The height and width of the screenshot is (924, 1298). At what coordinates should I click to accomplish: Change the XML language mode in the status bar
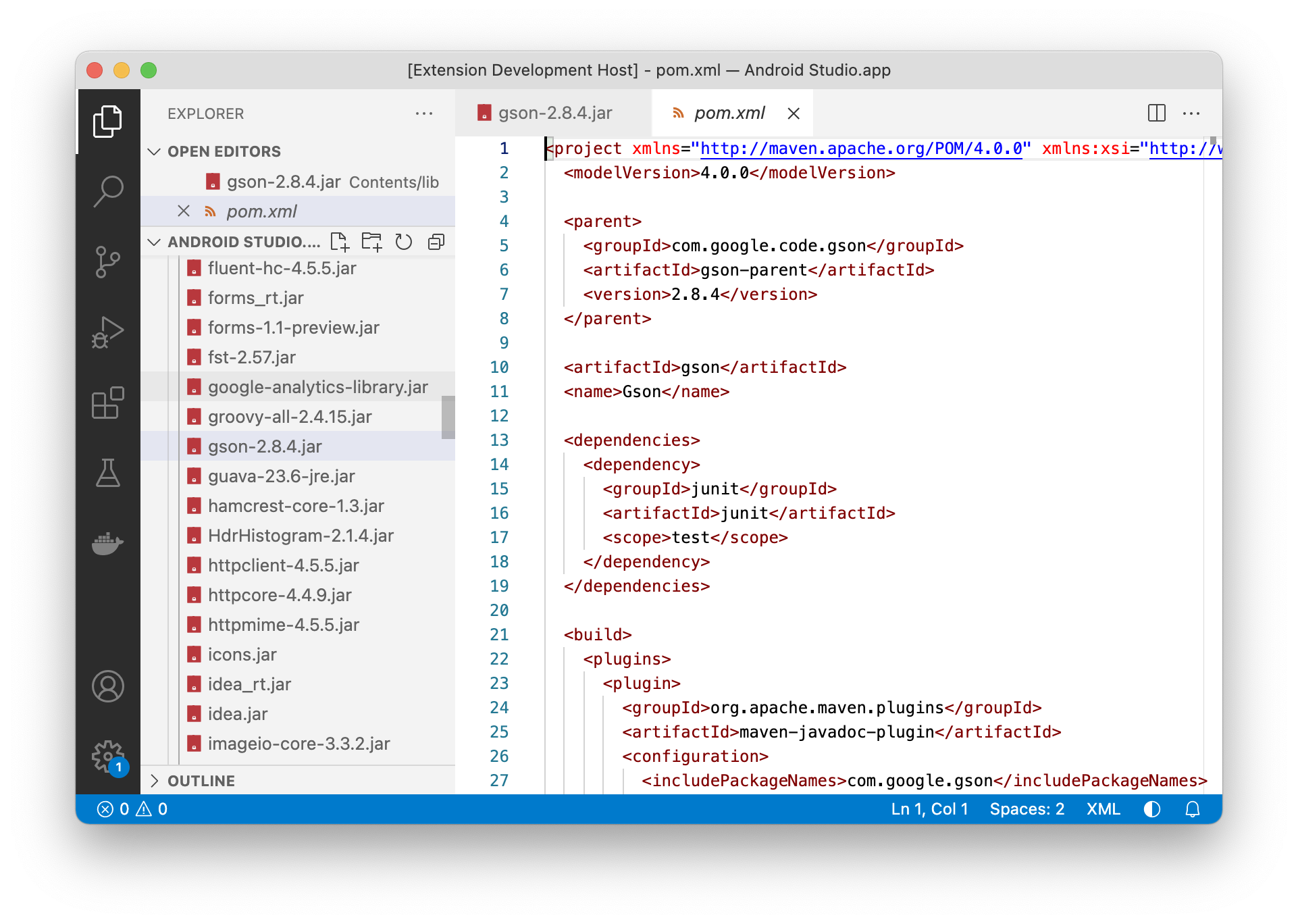pyautogui.click(x=1103, y=809)
